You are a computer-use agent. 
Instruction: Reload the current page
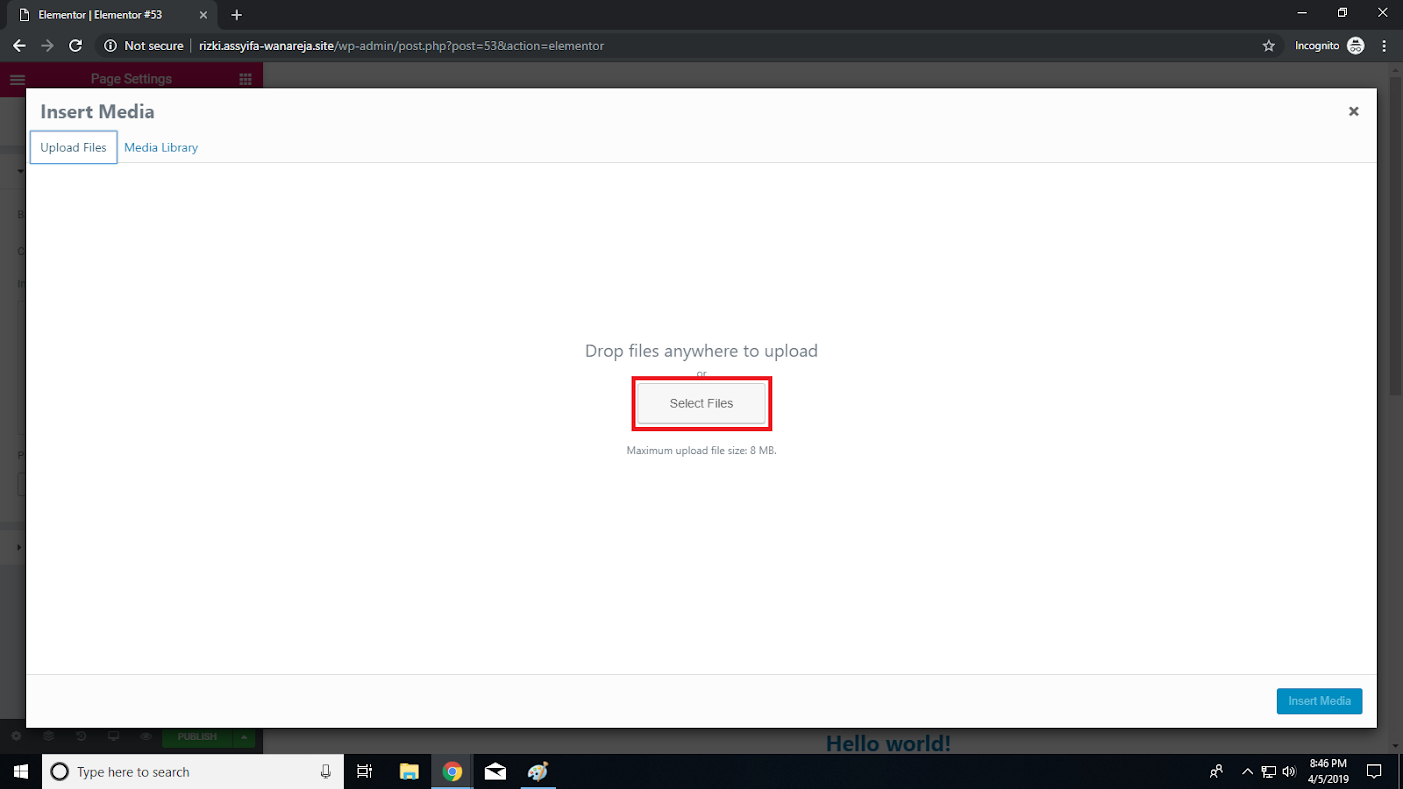[x=75, y=46]
